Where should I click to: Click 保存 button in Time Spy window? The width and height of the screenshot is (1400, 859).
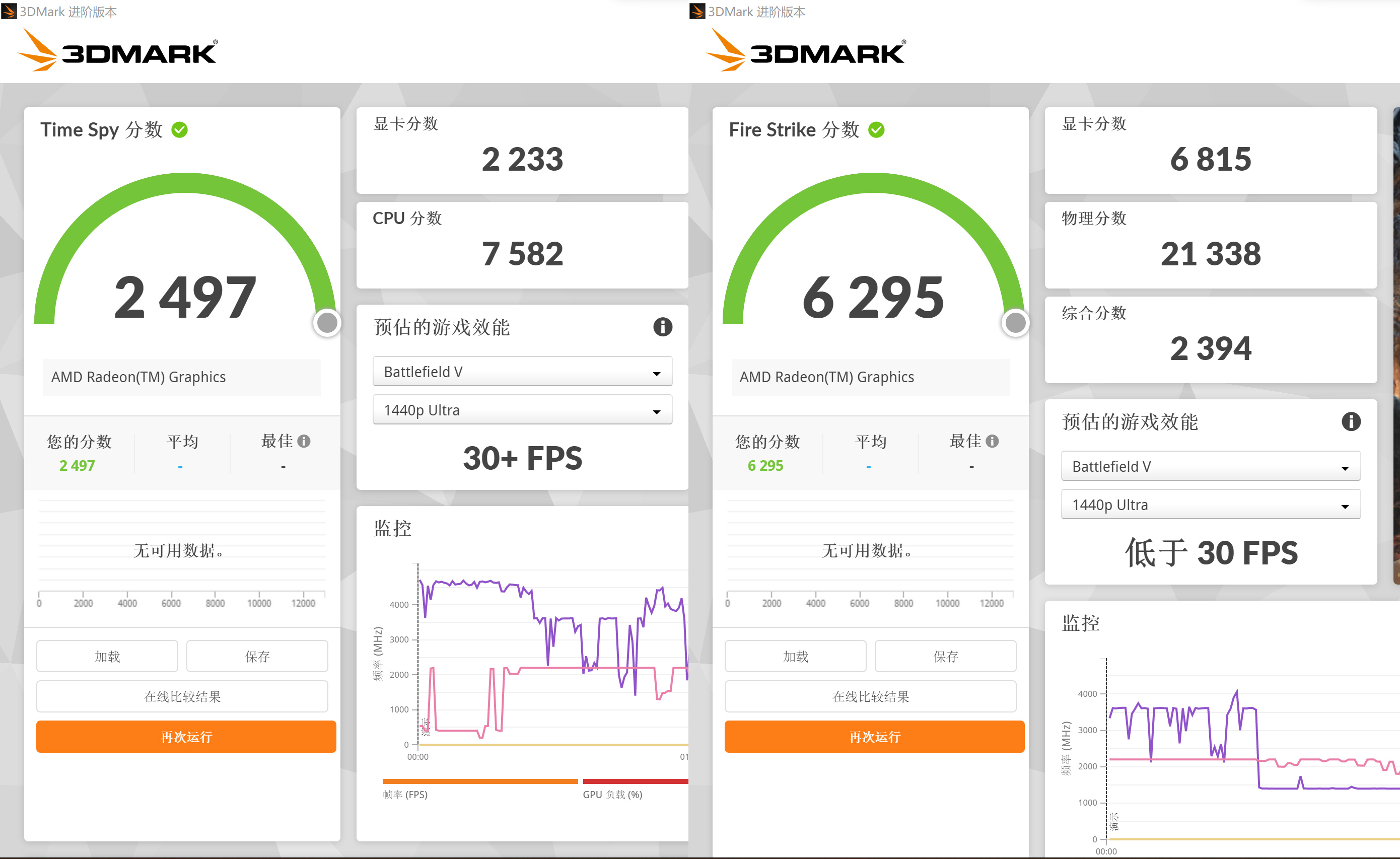pyautogui.click(x=257, y=656)
